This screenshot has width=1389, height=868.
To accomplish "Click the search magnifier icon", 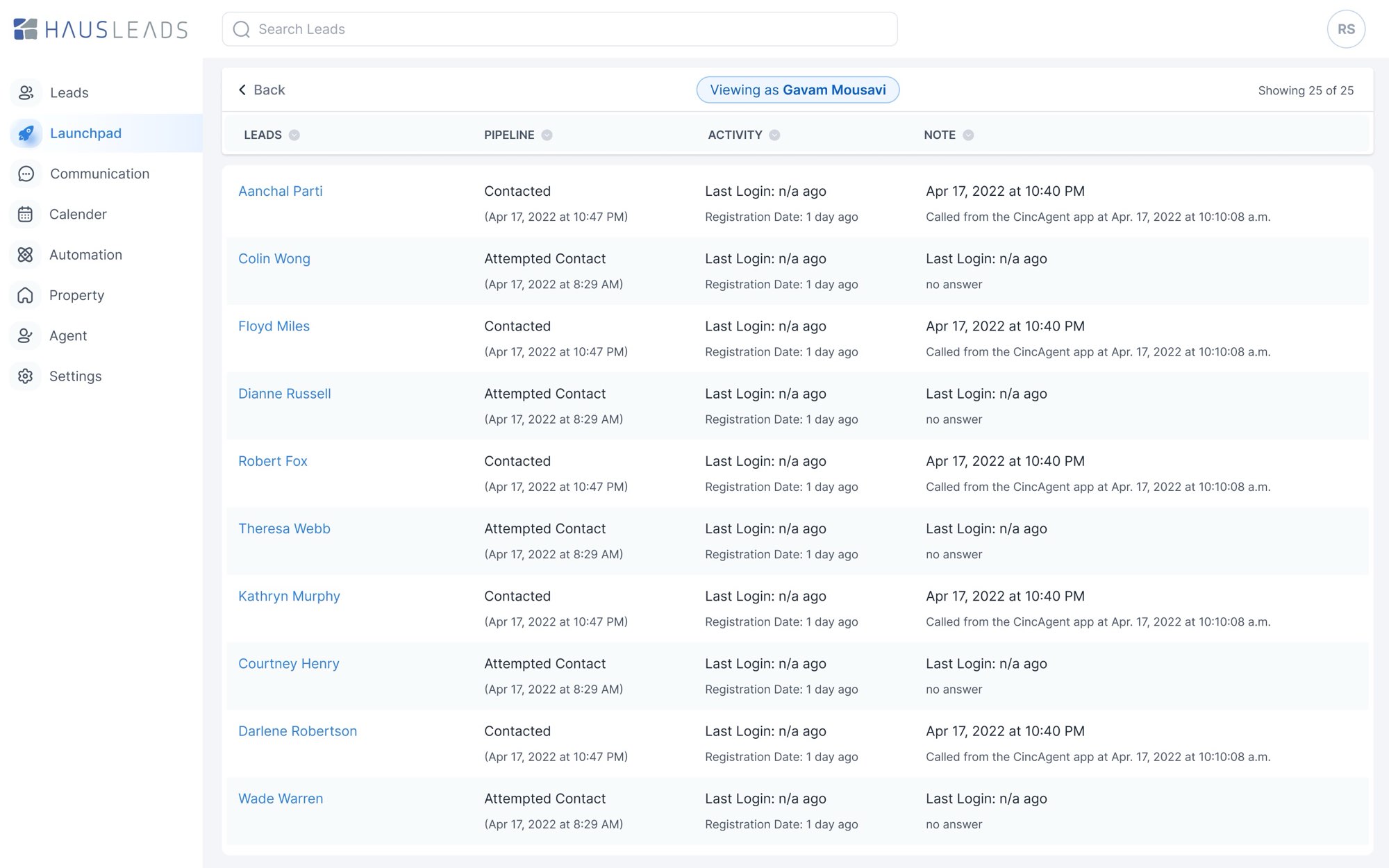I will (241, 29).
